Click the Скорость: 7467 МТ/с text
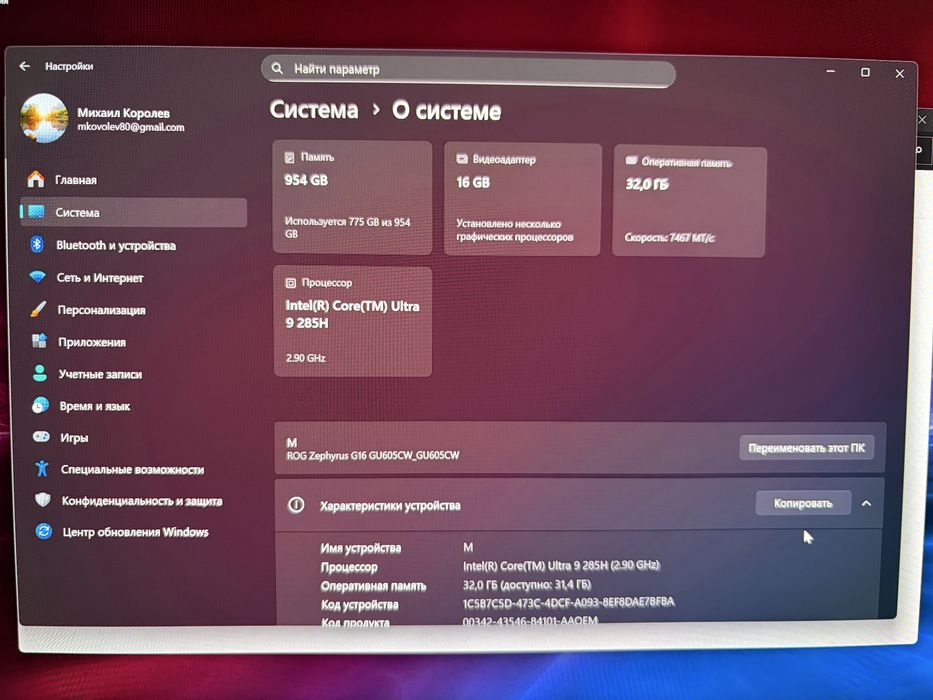This screenshot has height=700, width=933. 669,238
